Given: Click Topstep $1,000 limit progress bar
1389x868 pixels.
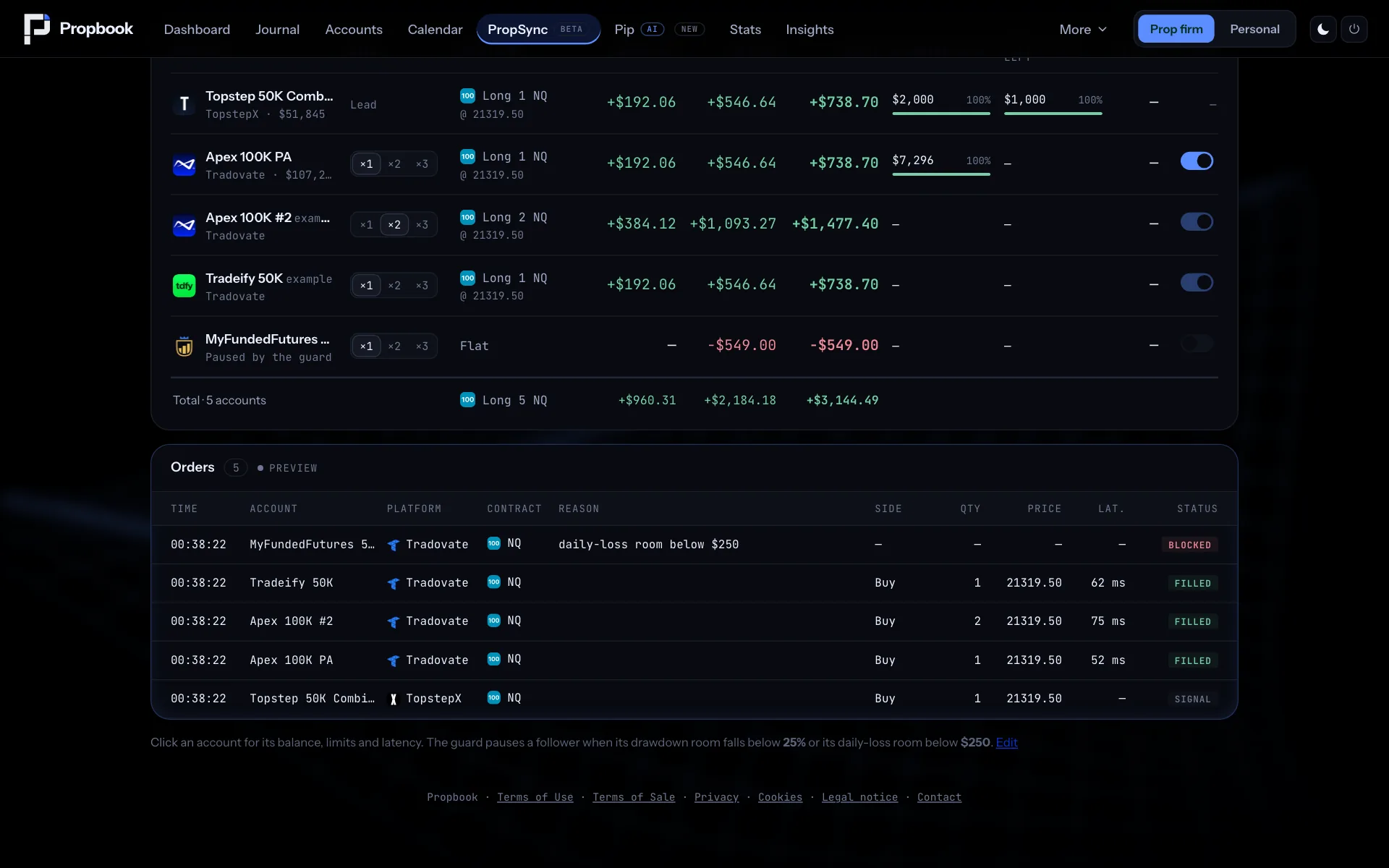Looking at the screenshot, I should pyautogui.click(x=1053, y=113).
